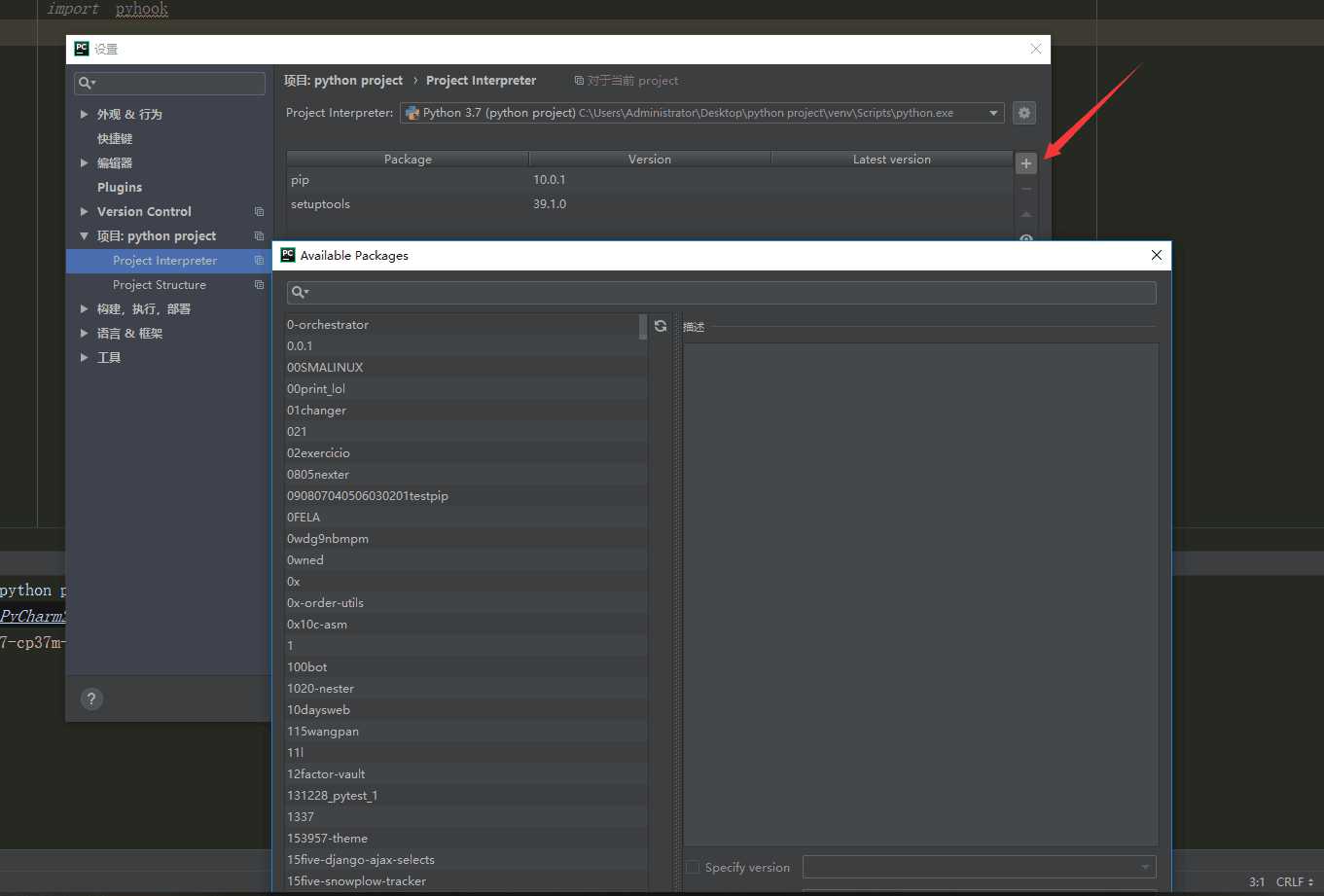Select 0x-order-utils in the package list
Viewport: 1324px width, 896px height.
click(x=467, y=603)
